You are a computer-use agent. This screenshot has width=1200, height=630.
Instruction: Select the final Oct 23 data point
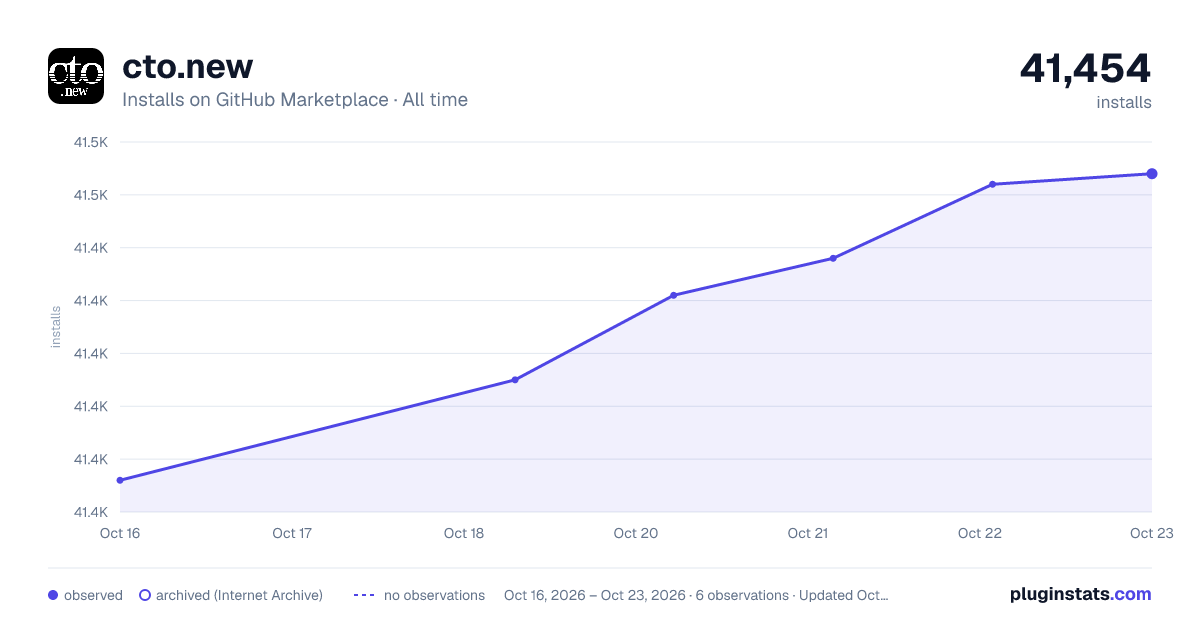click(1152, 174)
